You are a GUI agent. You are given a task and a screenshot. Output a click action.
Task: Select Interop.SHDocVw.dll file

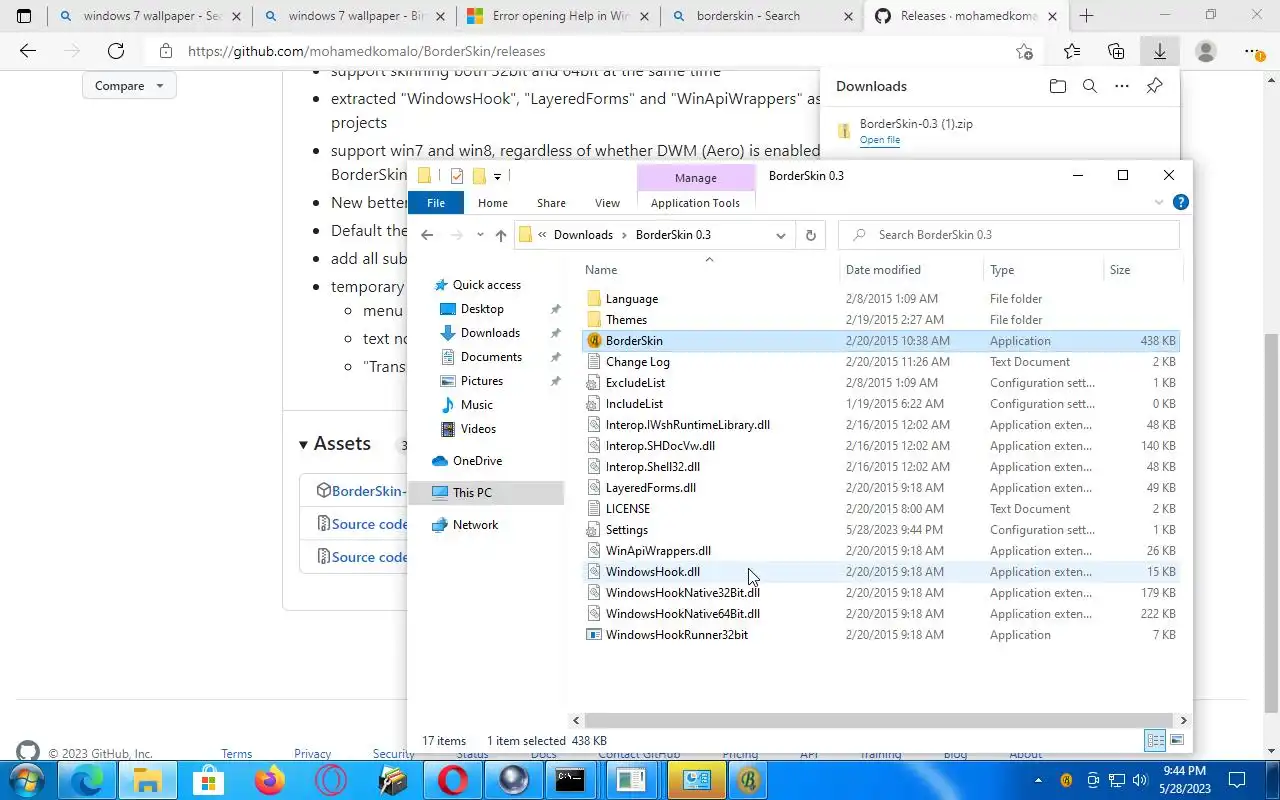[x=880, y=446]
